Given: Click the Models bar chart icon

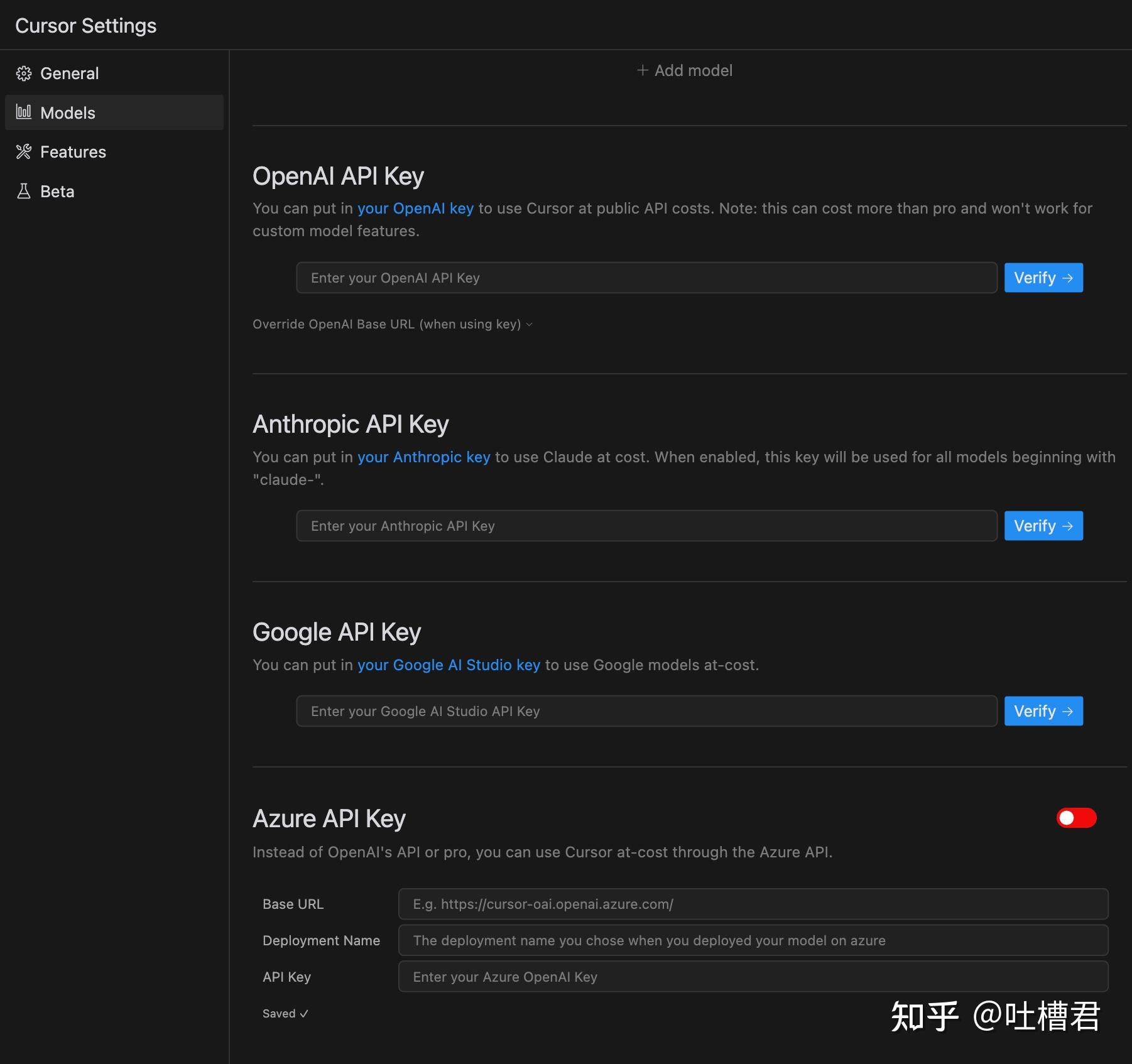Looking at the screenshot, I should click(x=24, y=112).
